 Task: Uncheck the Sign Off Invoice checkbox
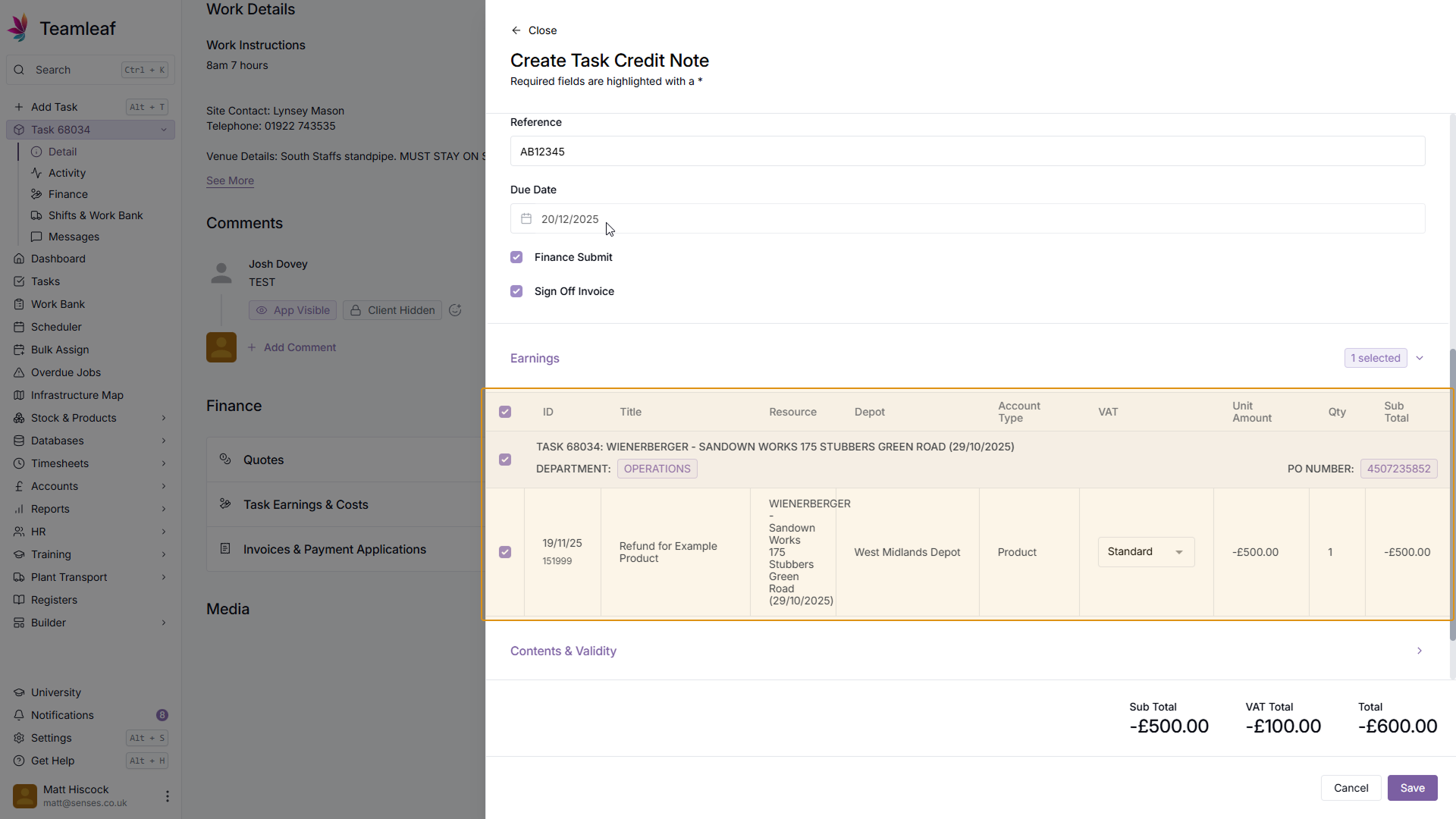[516, 291]
